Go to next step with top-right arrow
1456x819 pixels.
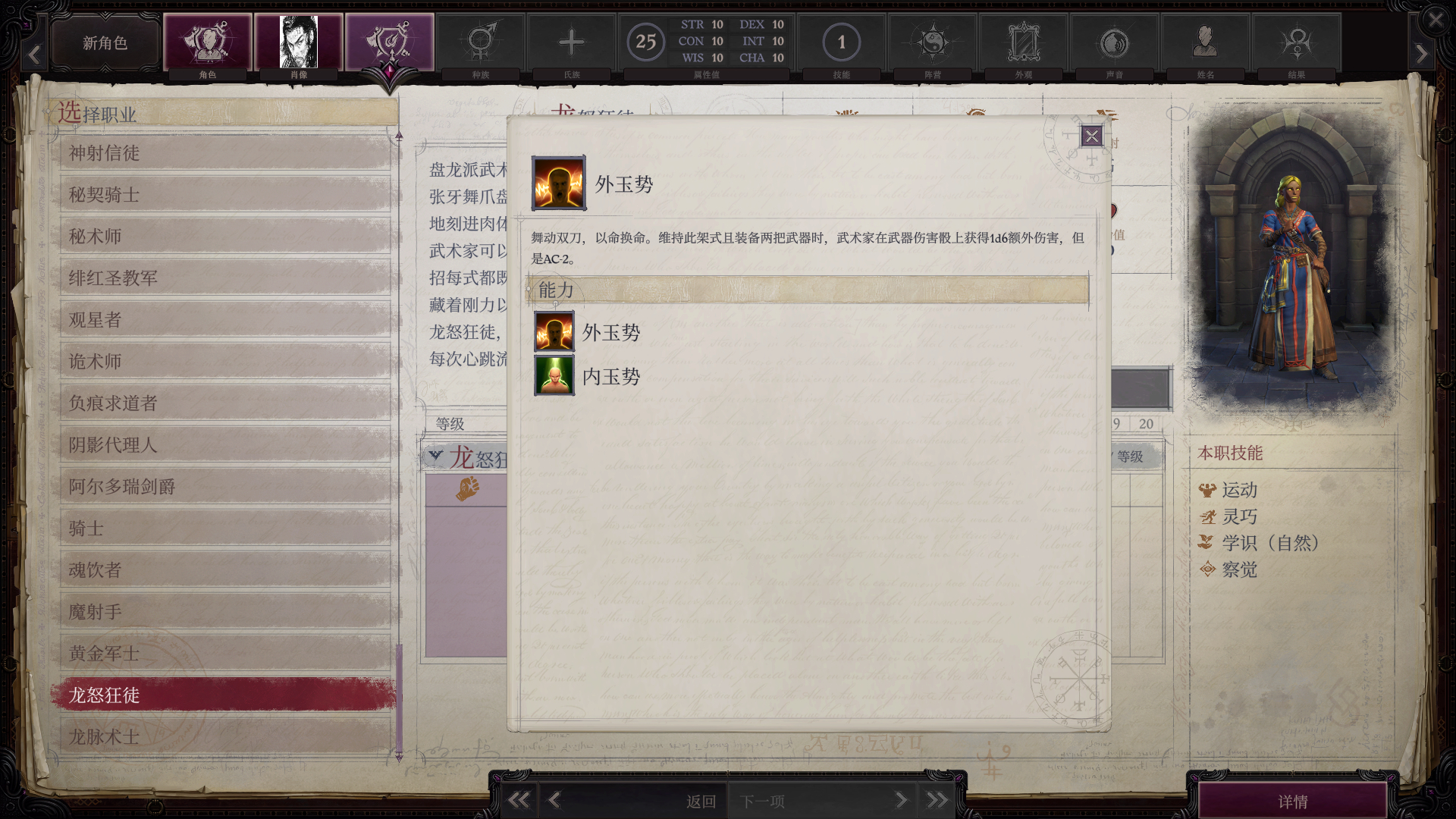coord(1422,55)
